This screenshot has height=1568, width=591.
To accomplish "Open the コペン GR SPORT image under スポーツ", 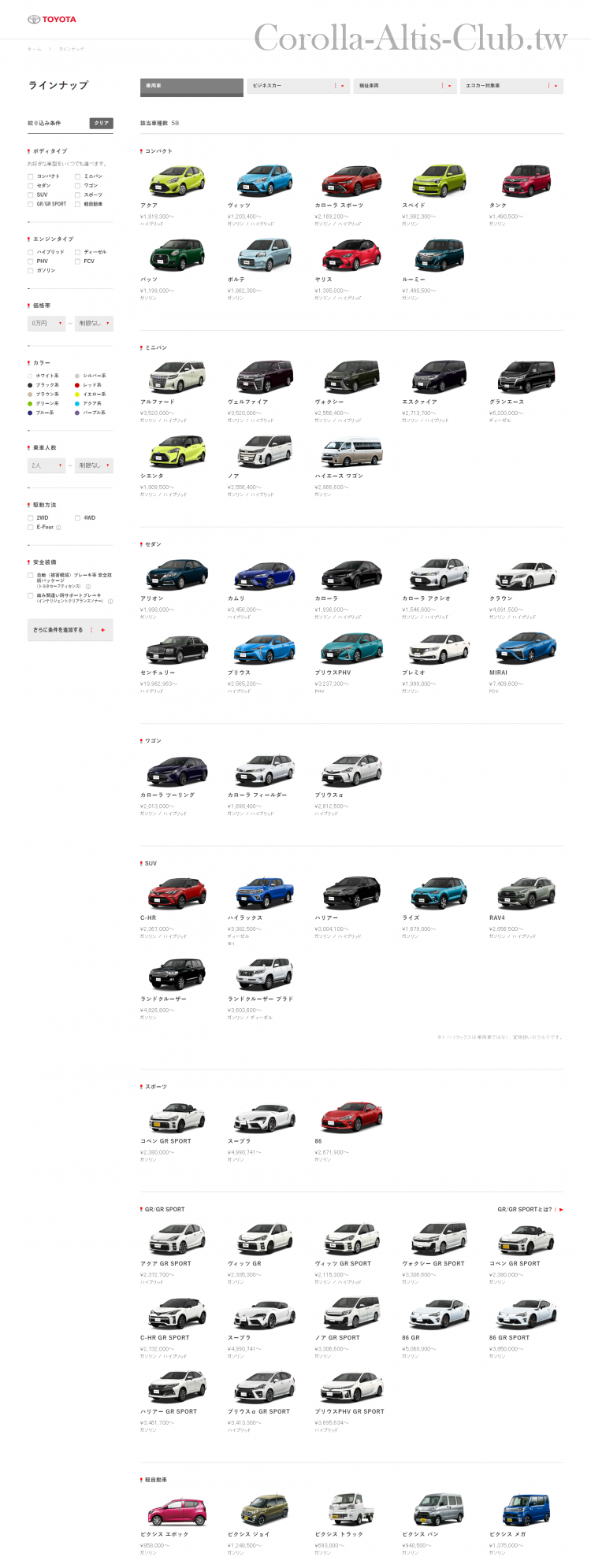I will [177, 1117].
